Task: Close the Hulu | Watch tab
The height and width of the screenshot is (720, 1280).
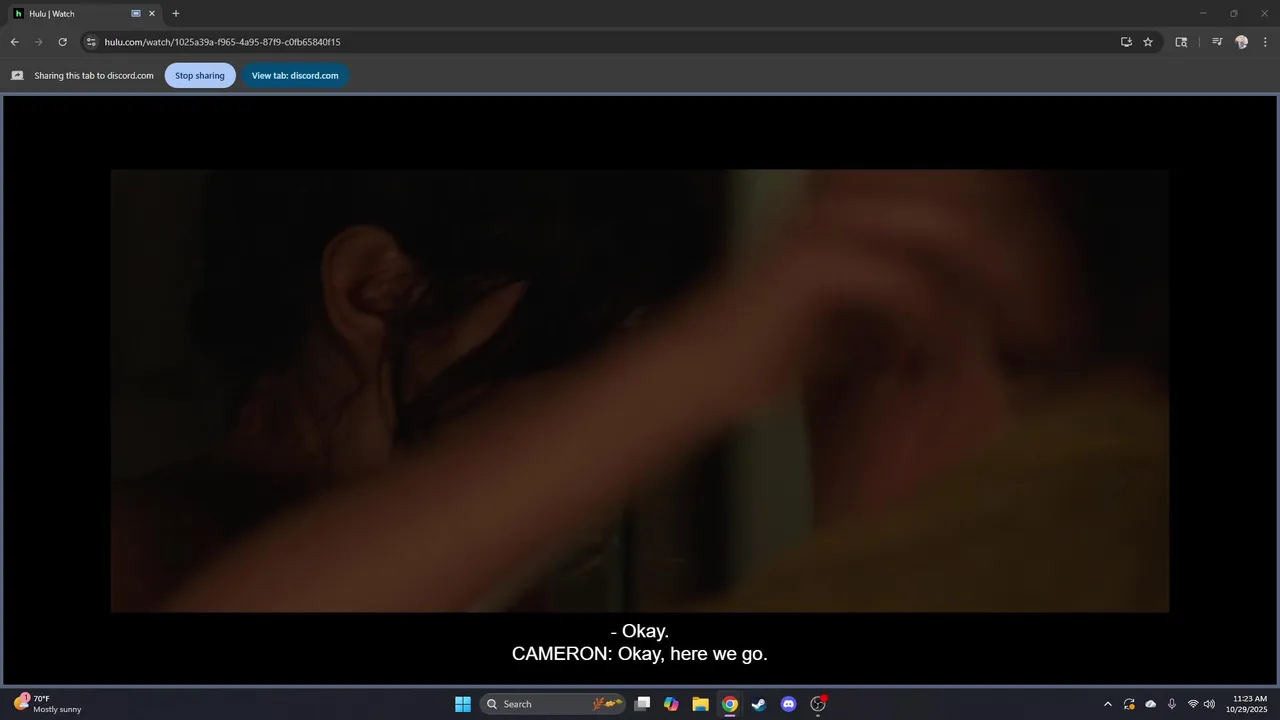Action: pyautogui.click(x=152, y=14)
